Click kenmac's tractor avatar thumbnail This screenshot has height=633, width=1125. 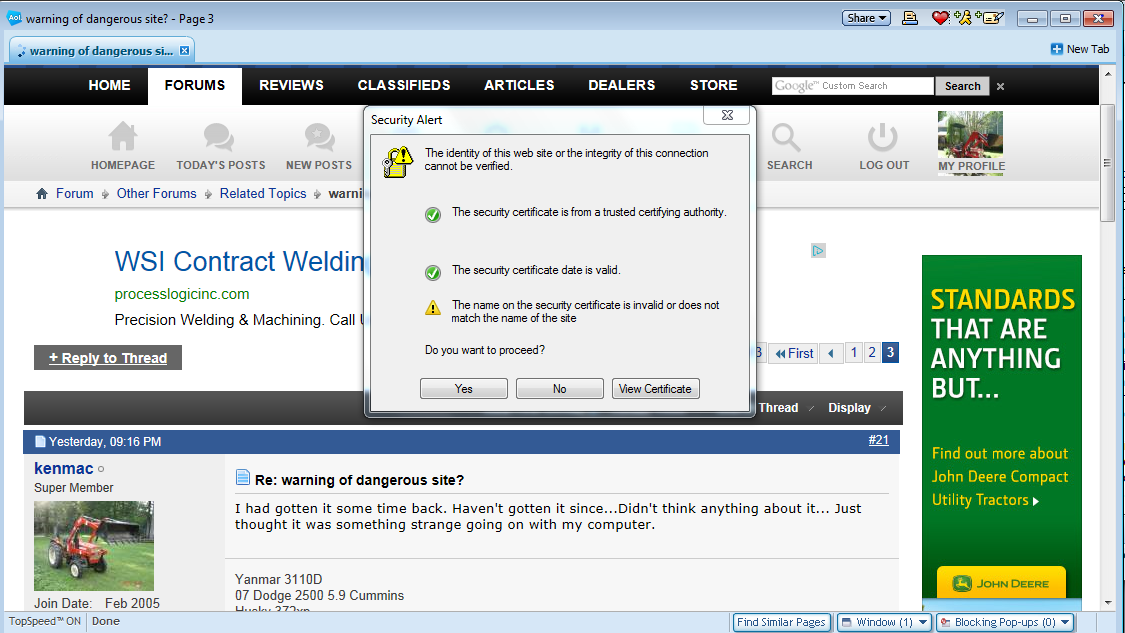(x=94, y=546)
